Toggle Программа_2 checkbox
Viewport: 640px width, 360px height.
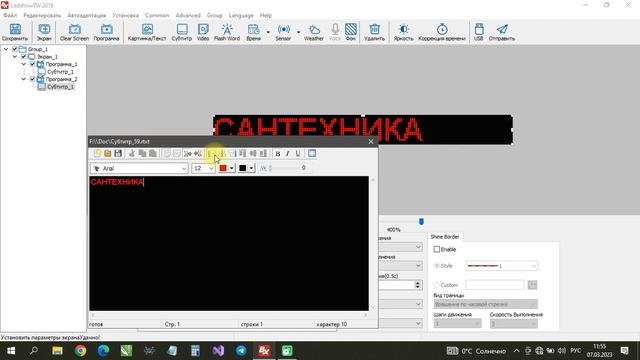33,79
